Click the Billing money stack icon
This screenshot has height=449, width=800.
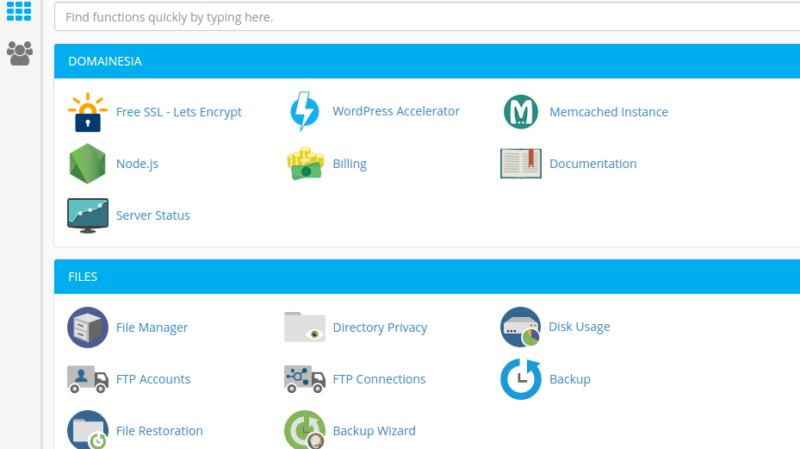click(305, 163)
